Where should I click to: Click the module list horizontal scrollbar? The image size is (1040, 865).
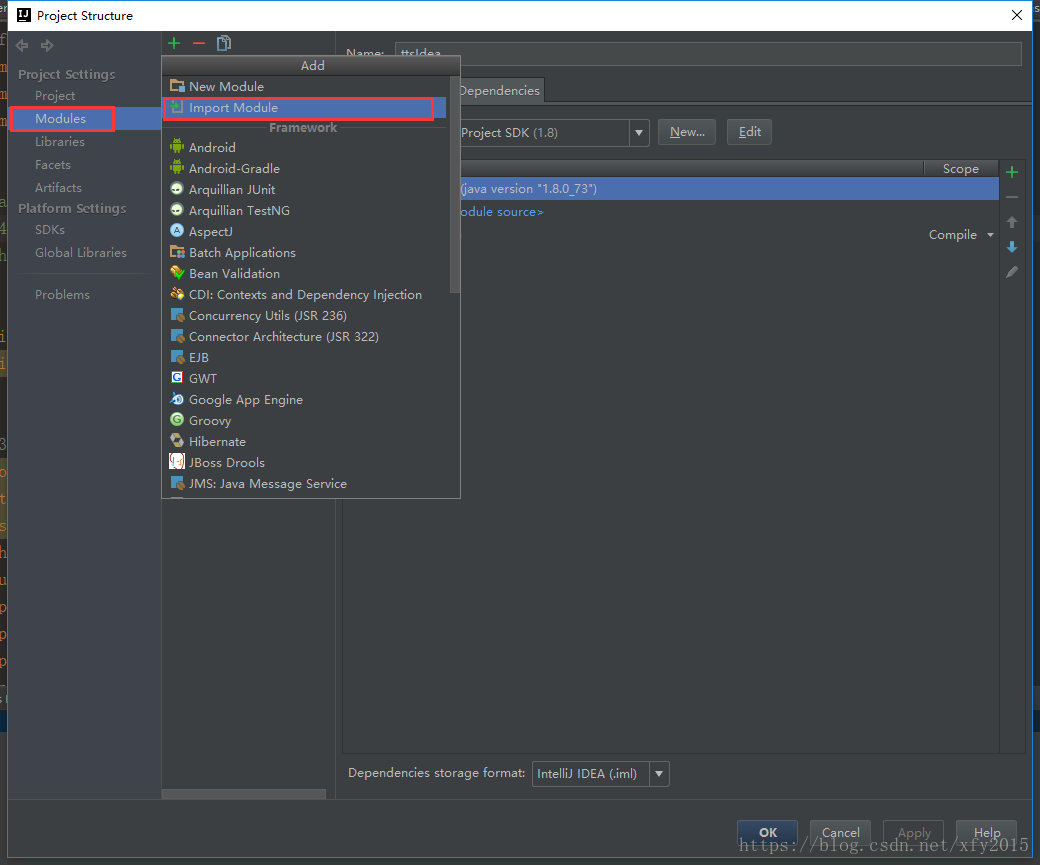244,794
